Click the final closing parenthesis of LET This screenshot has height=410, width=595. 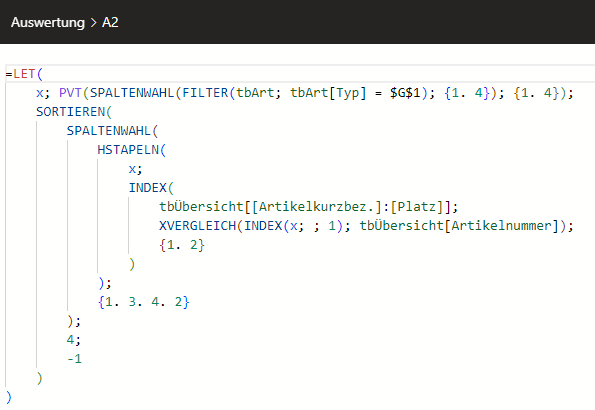coord(9,397)
